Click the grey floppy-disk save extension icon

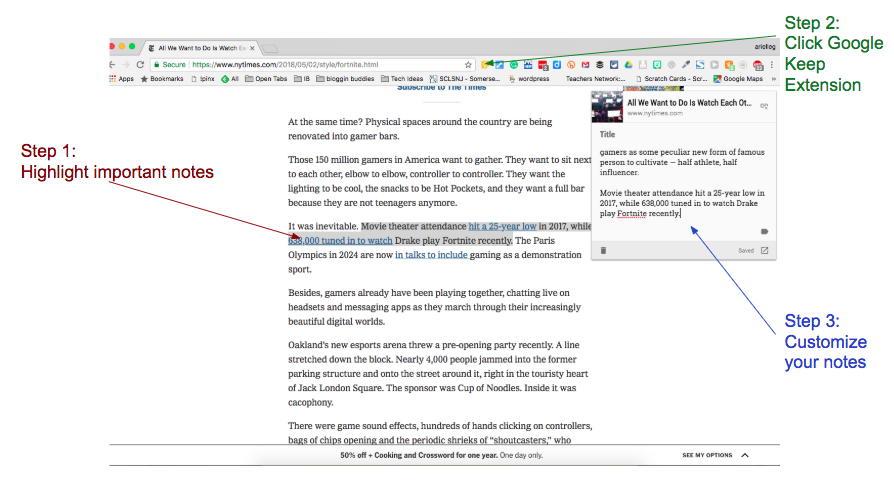pos(643,65)
